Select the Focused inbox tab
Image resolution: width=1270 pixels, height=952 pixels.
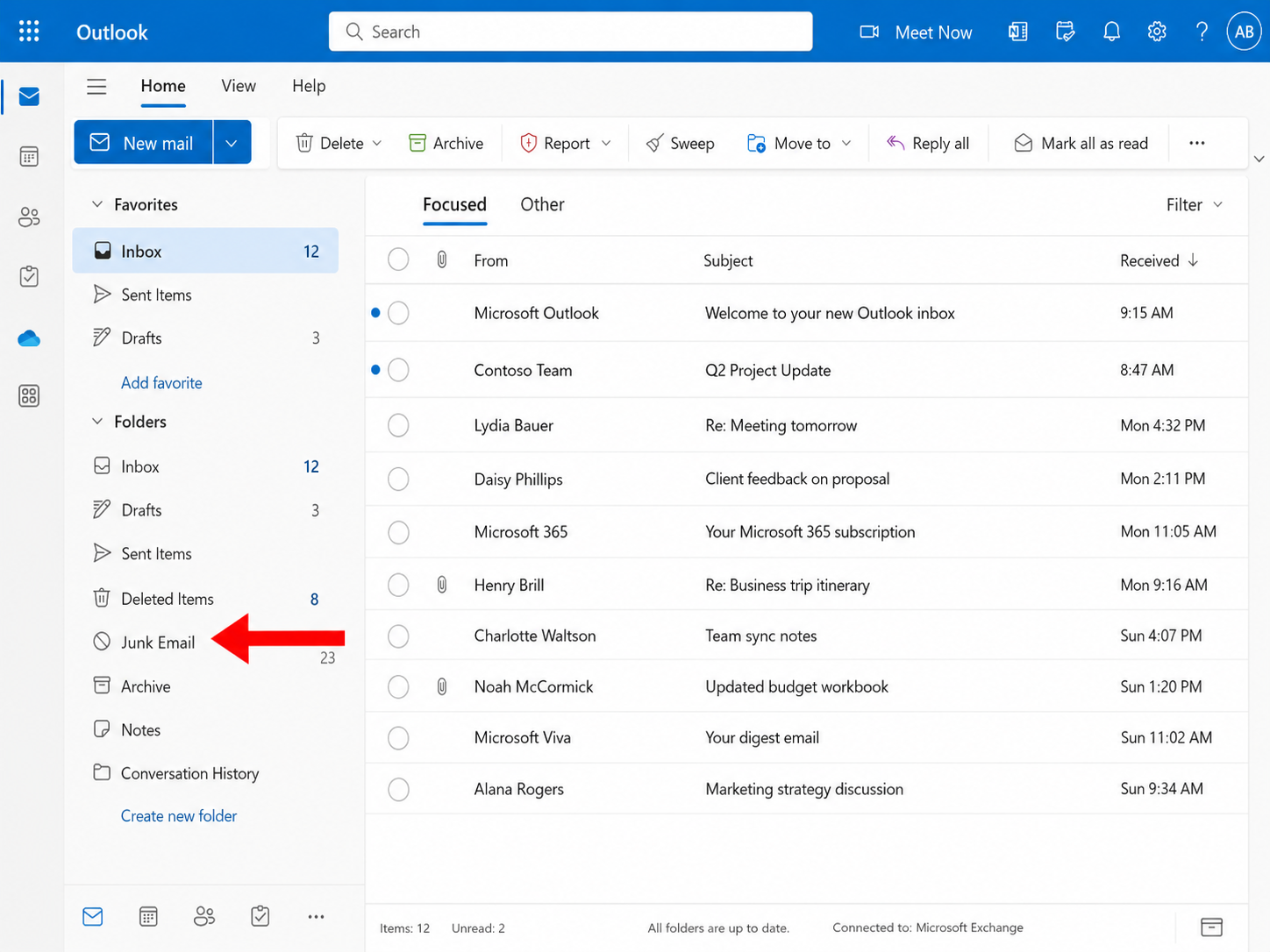(x=454, y=204)
